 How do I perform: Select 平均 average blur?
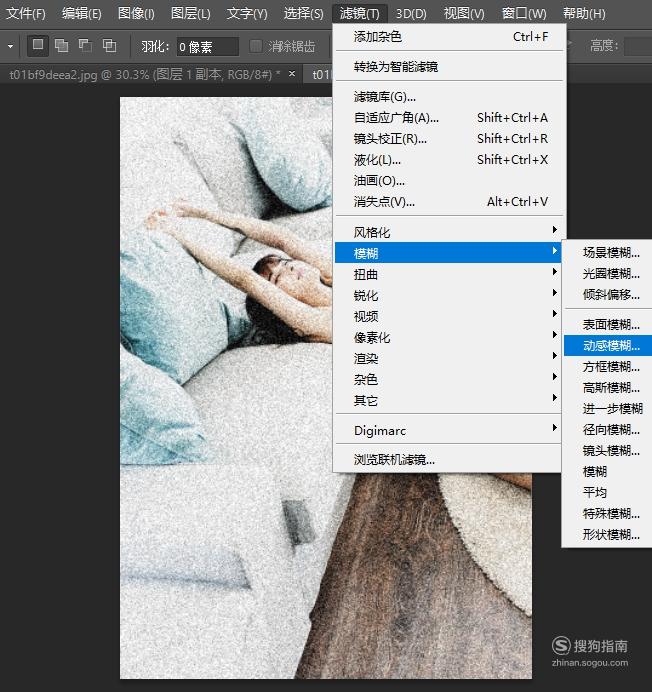[x=608, y=493]
